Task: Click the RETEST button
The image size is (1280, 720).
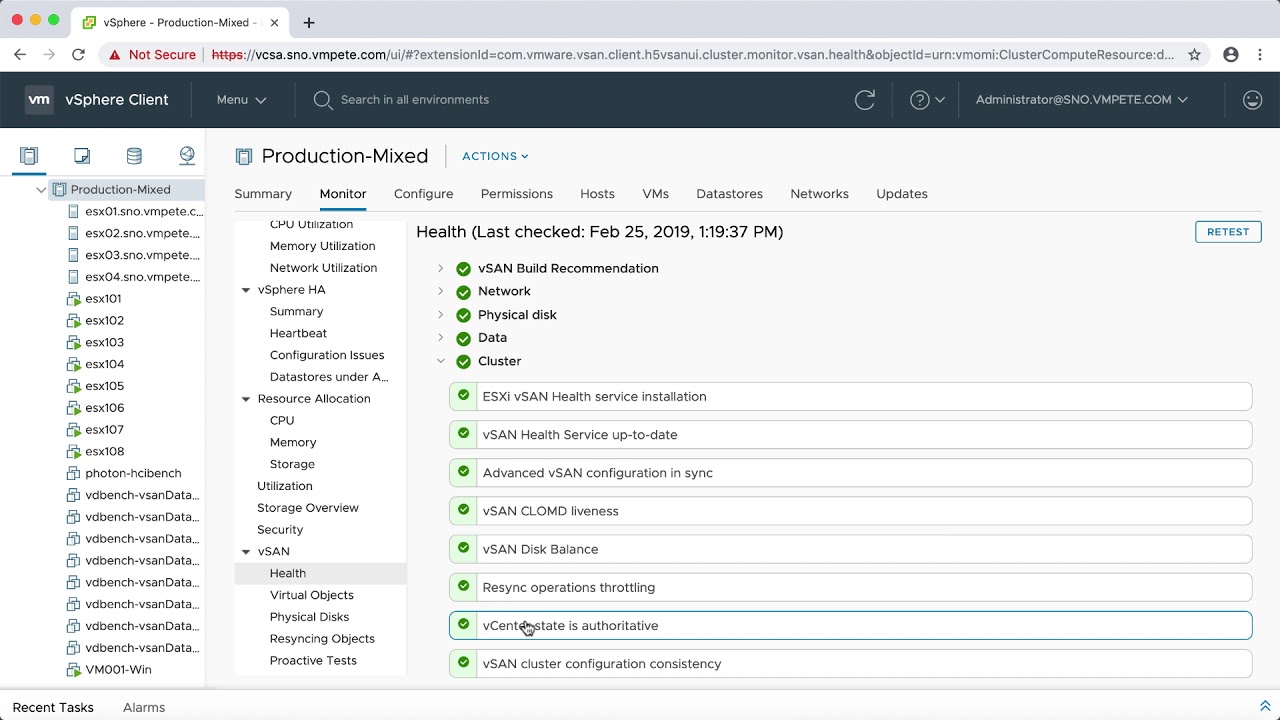Action: pos(1227,232)
